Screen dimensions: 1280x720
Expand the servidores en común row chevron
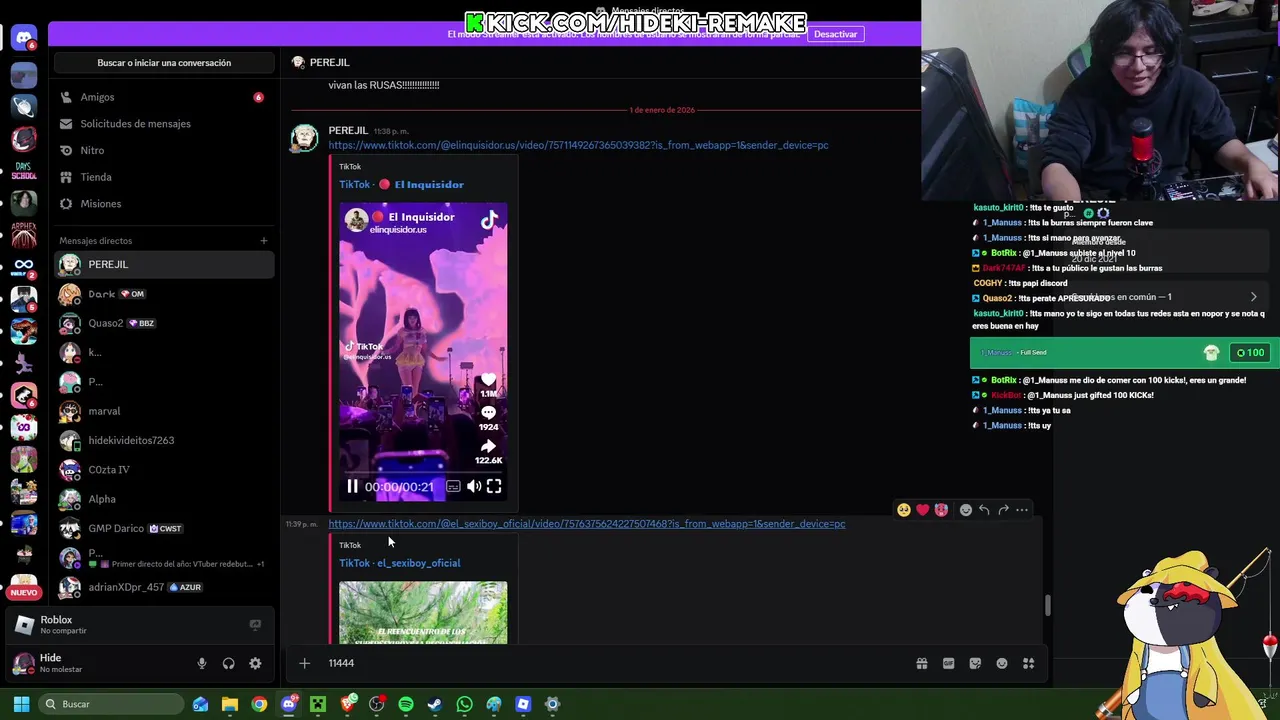point(1253,297)
